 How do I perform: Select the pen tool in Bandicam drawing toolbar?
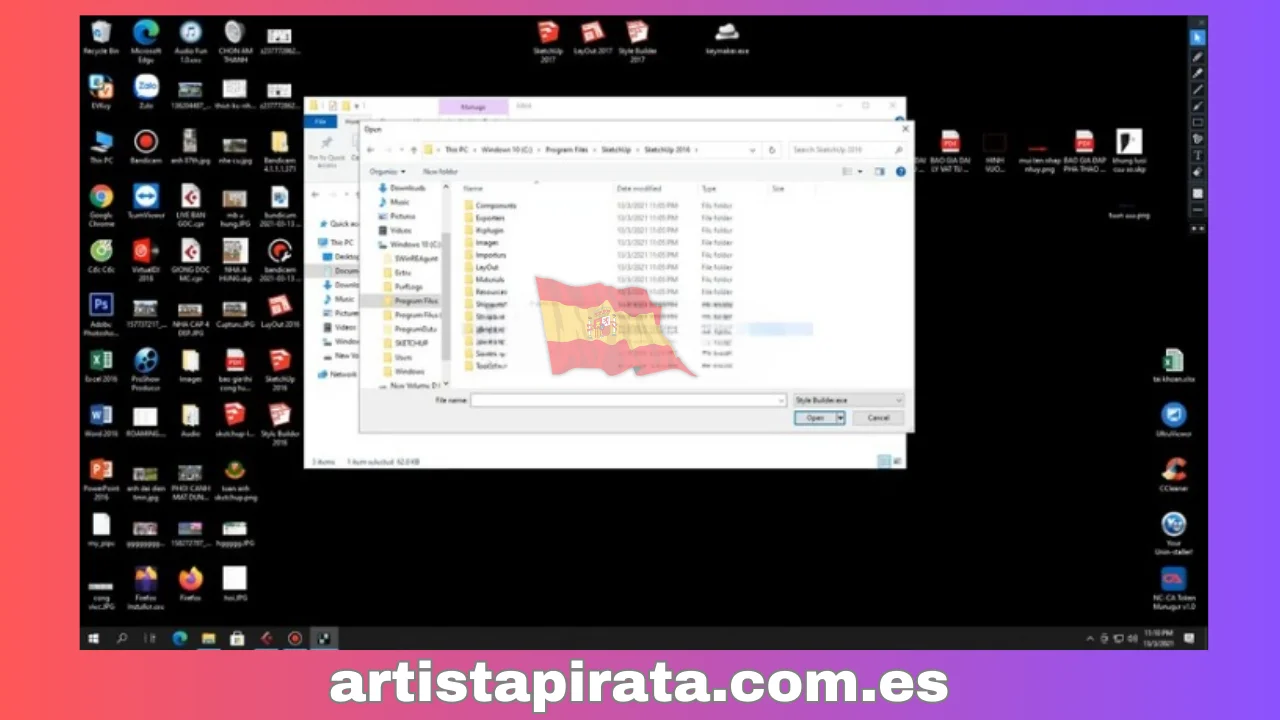tap(1197, 56)
